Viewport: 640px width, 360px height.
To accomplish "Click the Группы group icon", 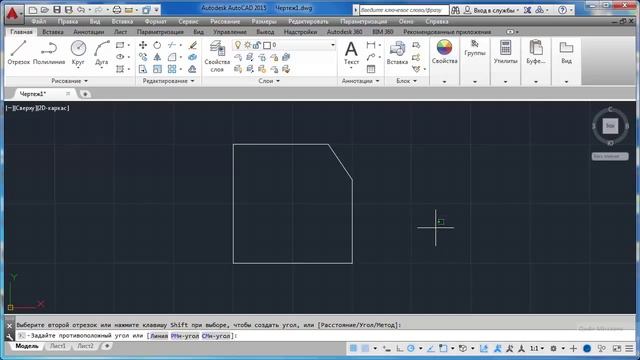I will (x=475, y=48).
